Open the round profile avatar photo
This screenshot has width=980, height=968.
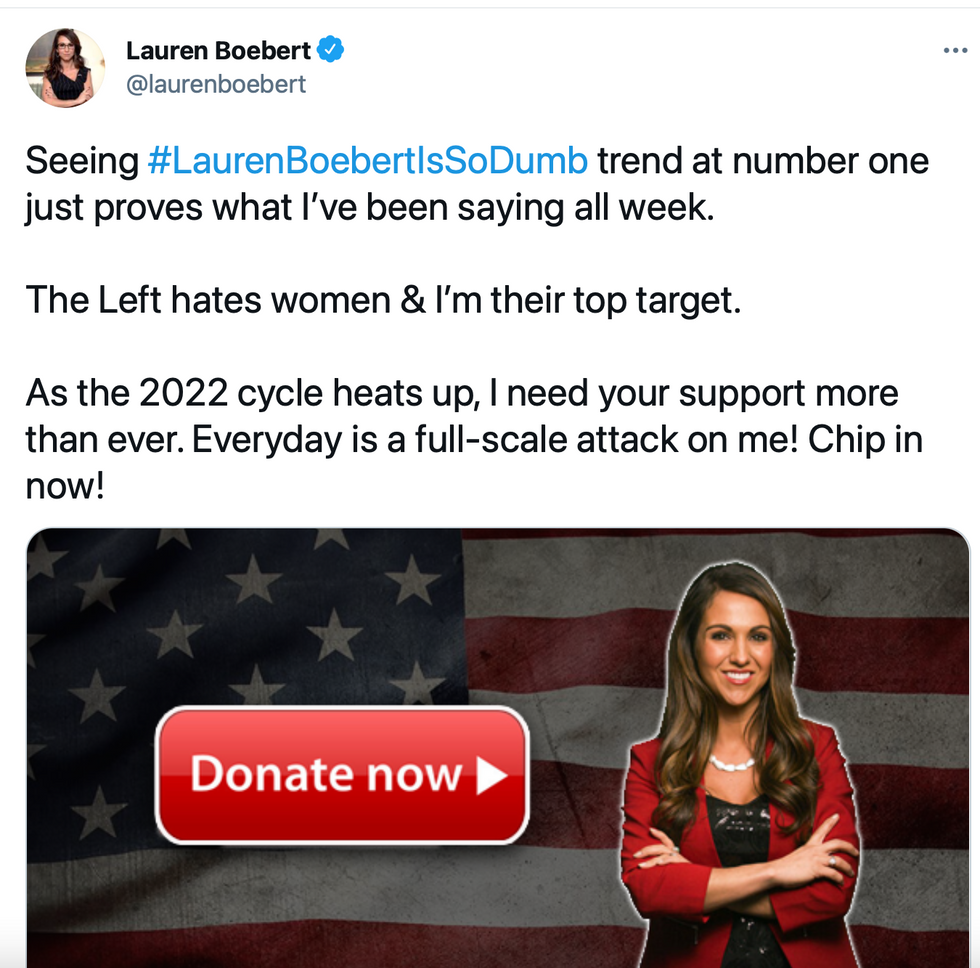pyautogui.click(x=65, y=67)
